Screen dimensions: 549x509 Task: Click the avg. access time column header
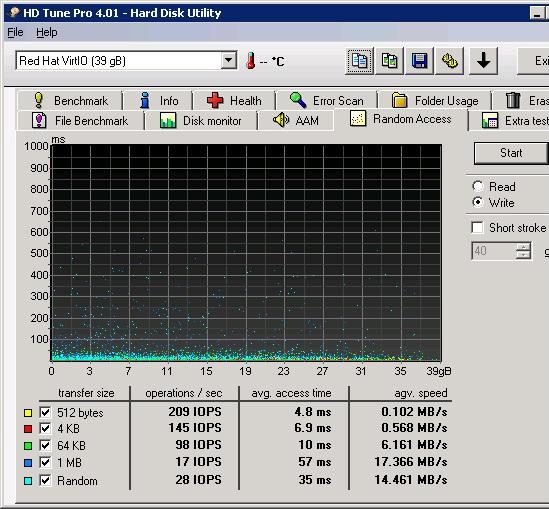(x=291, y=393)
